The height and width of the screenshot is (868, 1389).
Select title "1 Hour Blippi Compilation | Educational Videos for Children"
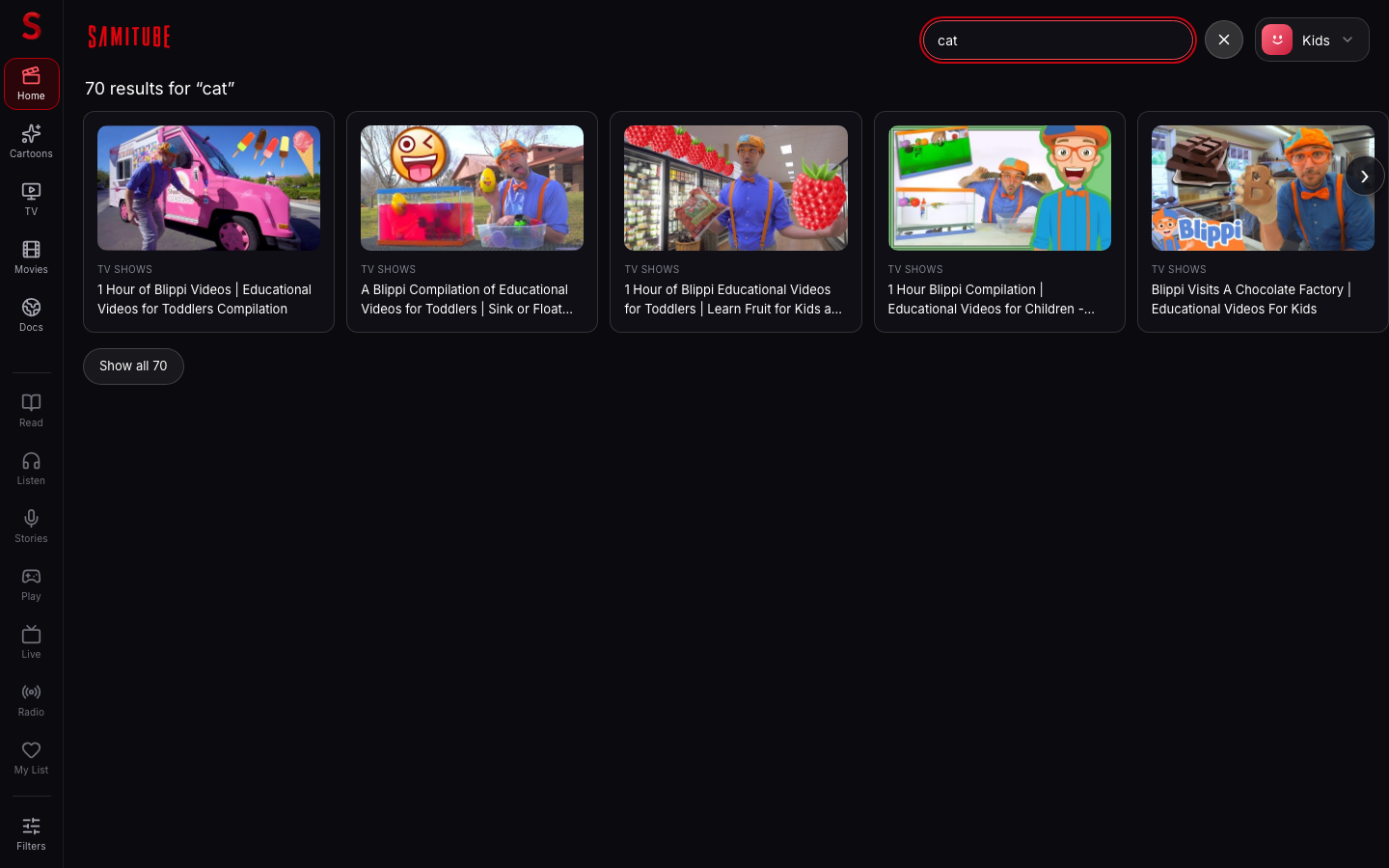(992, 299)
